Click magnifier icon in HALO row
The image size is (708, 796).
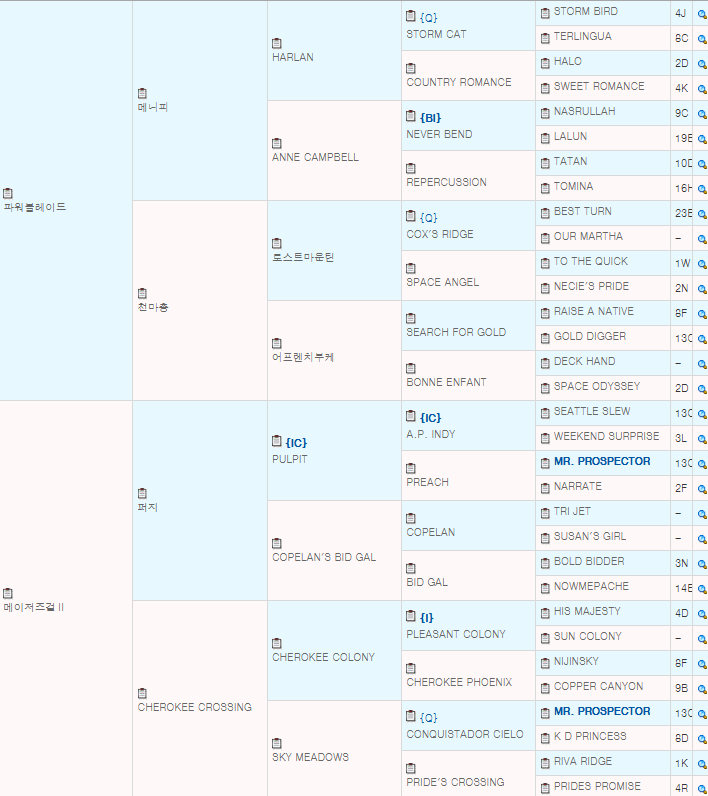(702, 64)
